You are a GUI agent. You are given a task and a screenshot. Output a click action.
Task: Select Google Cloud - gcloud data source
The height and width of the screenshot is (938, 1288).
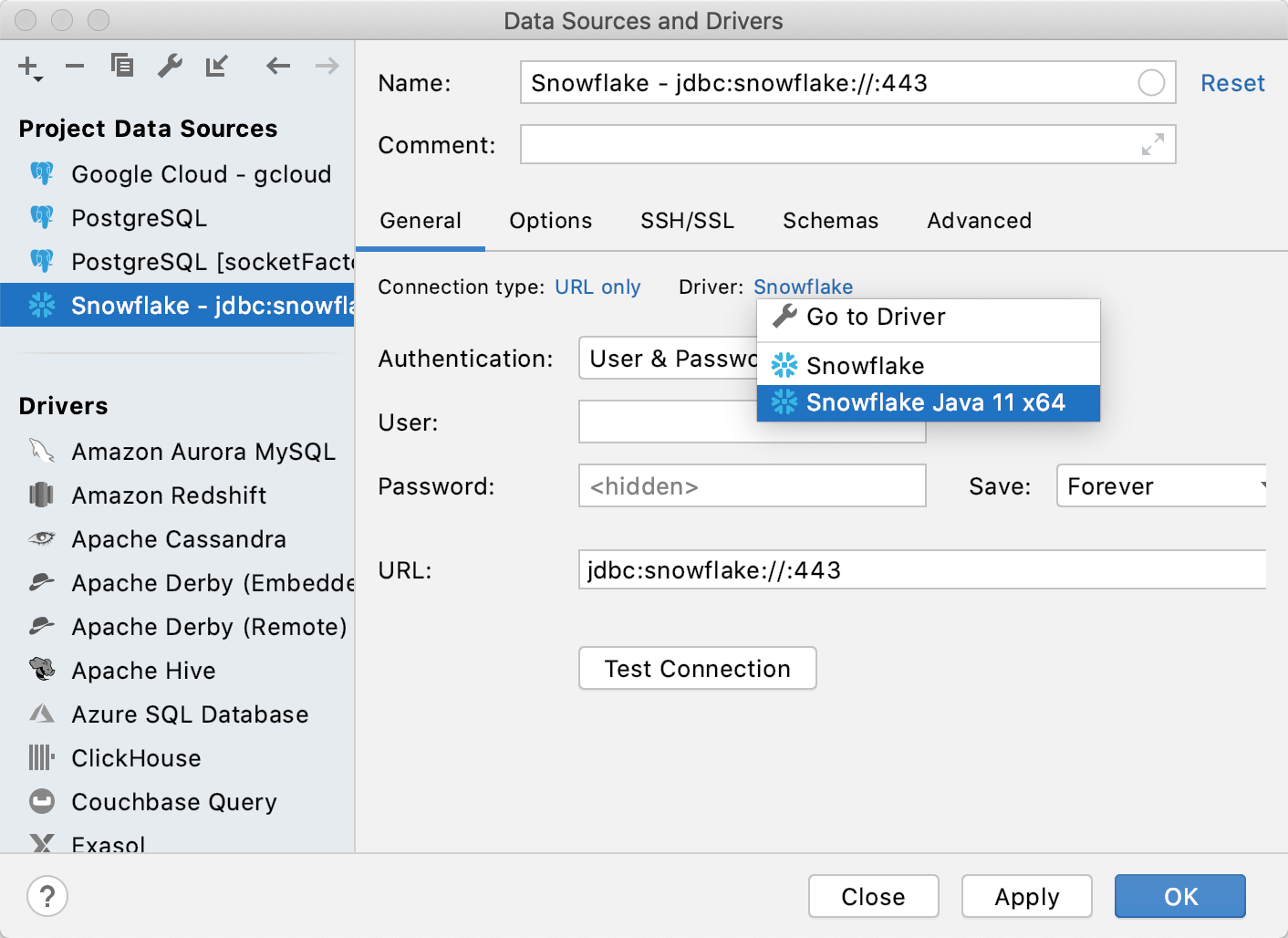pos(177,174)
